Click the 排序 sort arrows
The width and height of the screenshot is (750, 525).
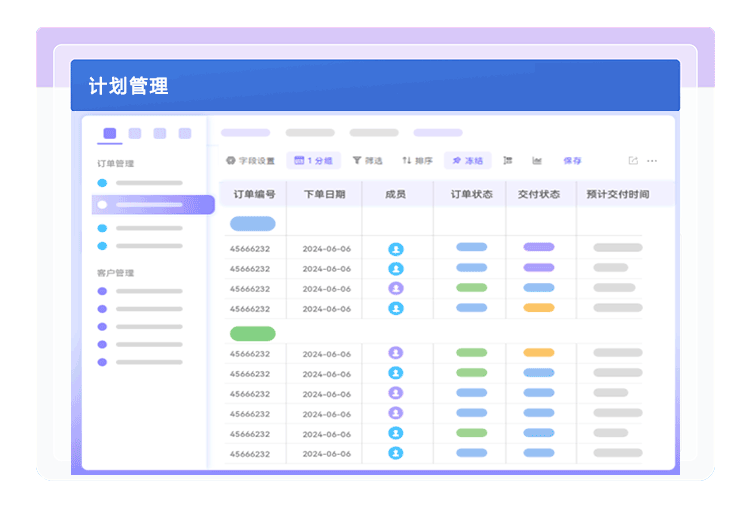point(417,160)
